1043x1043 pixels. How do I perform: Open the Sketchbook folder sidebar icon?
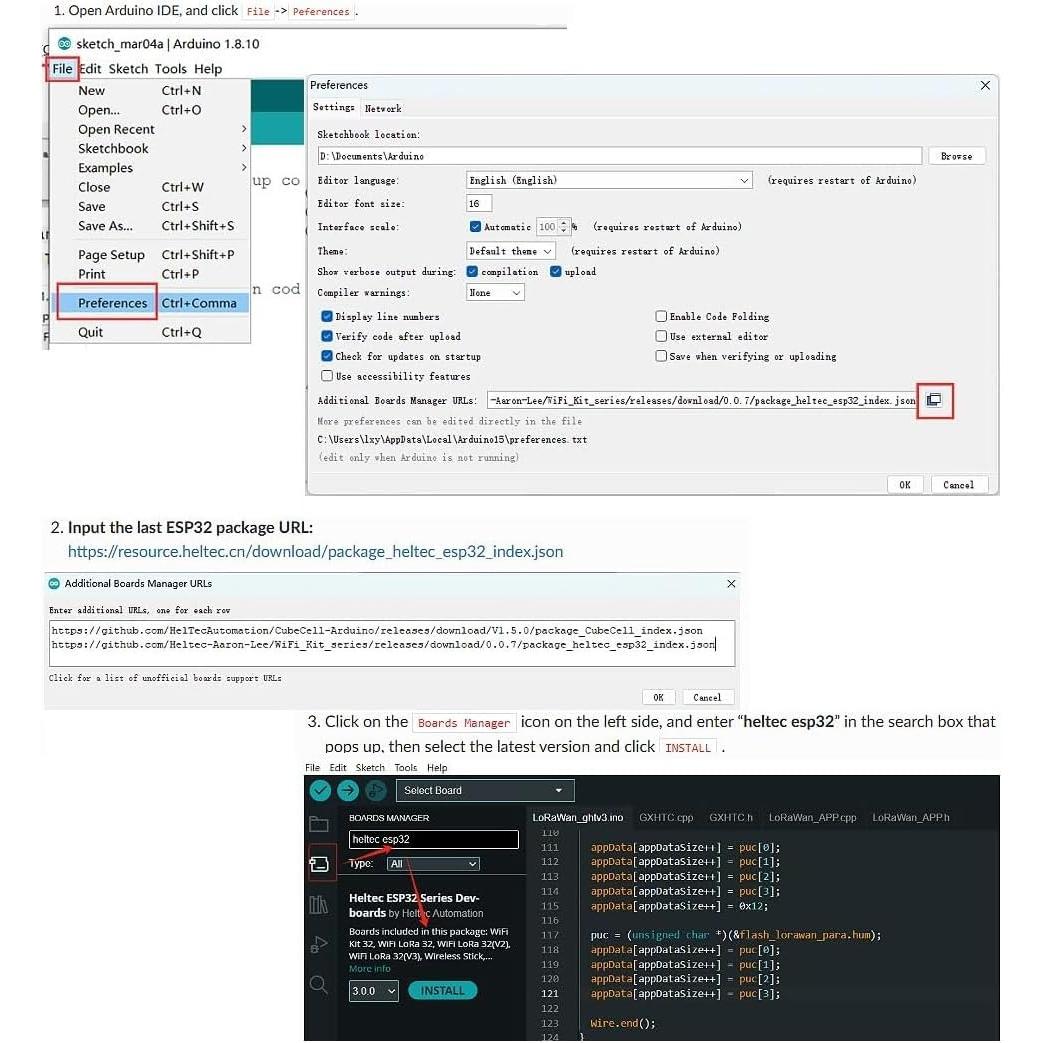click(319, 824)
